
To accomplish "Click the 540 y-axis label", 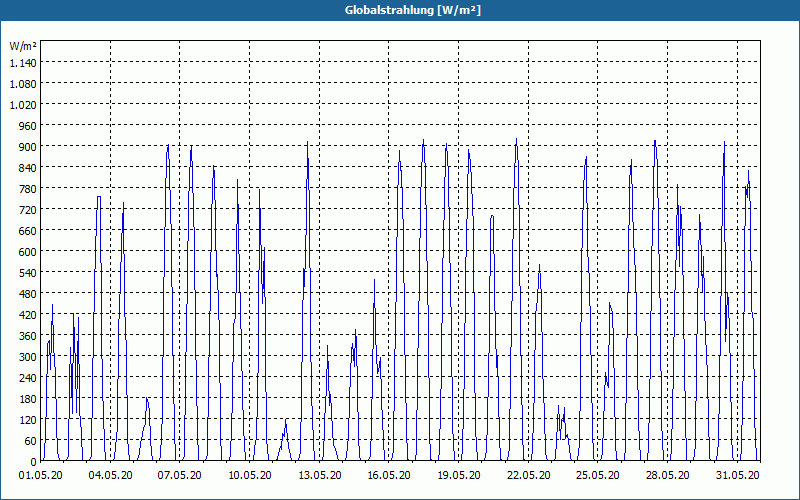I will (x=28, y=272).
